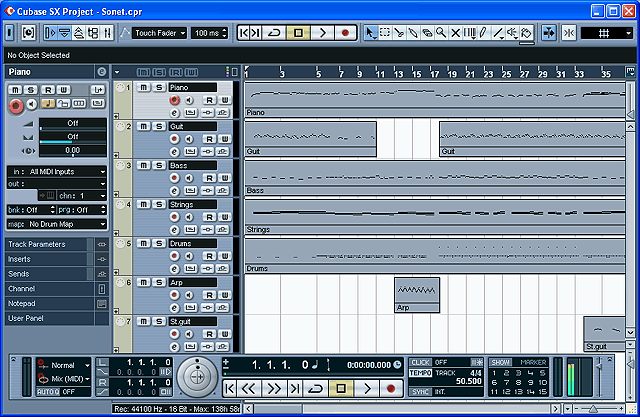Open the channel chn: 1 dropdown
The height and width of the screenshot is (417, 640).
82,196
